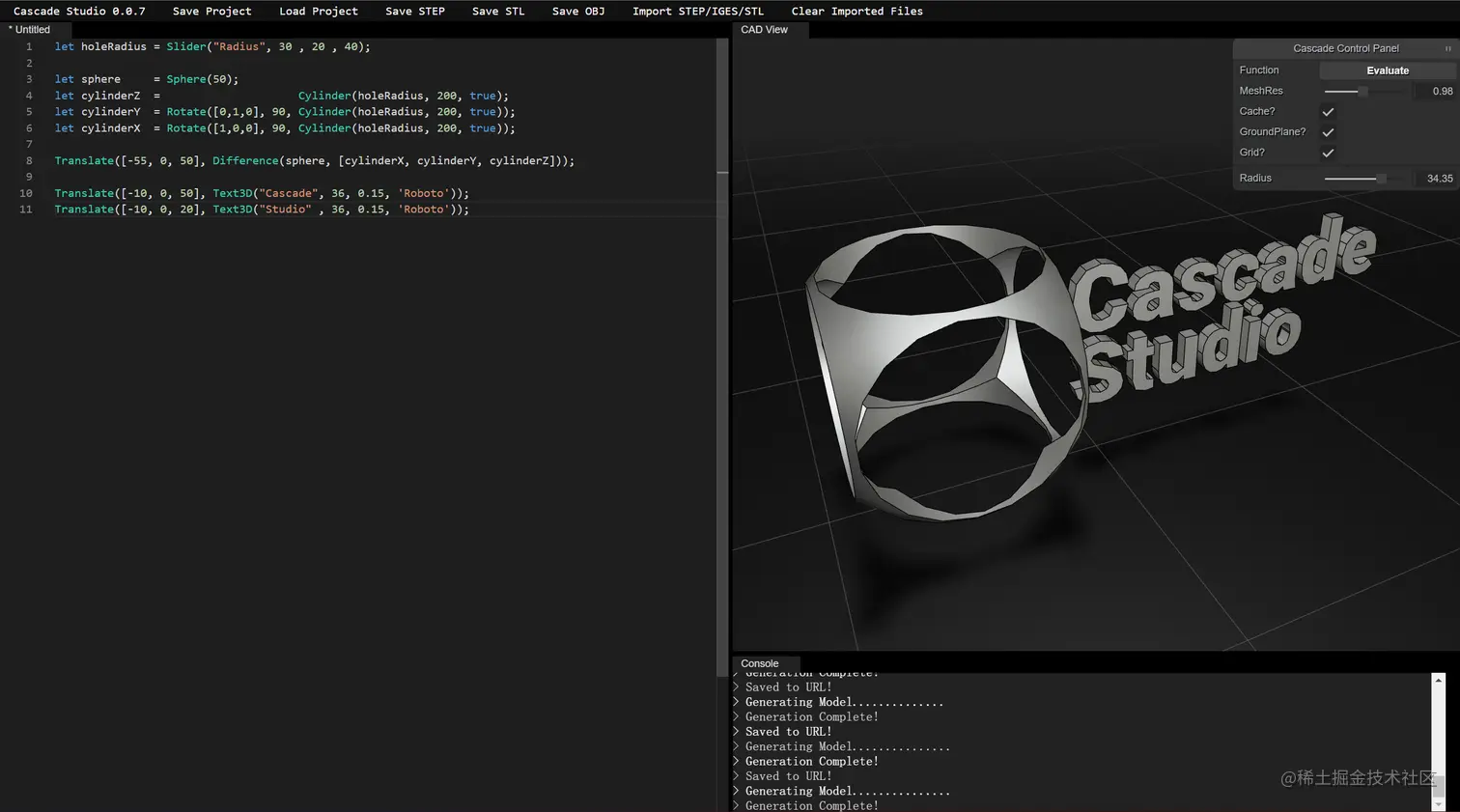Click the "let cylinderX" code line
The image size is (1460, 812).
pyautogui.click(x=285, y=128)
